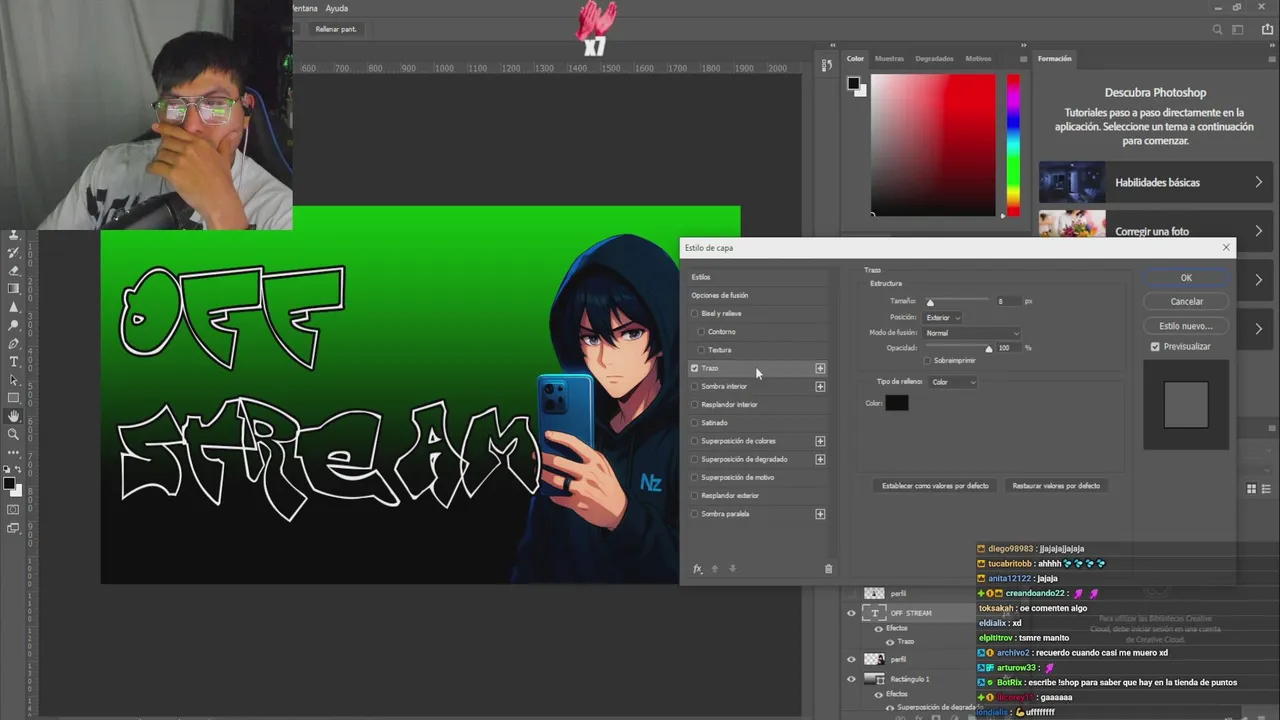1280x720 pixels.
Task: Select the History Brush tool
Action: coord(14,253)
